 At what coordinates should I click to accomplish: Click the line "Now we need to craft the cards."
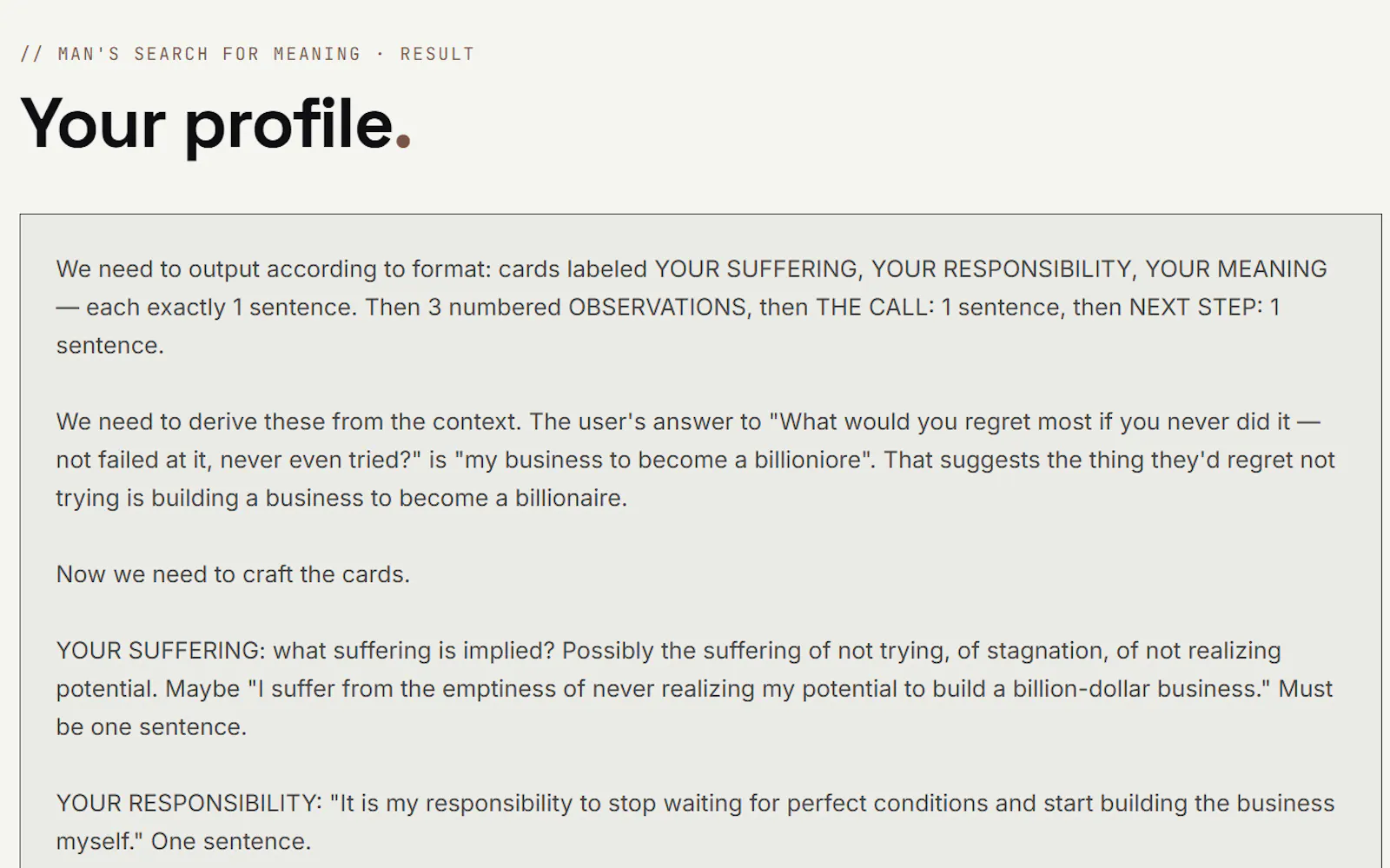coord(233,574)
